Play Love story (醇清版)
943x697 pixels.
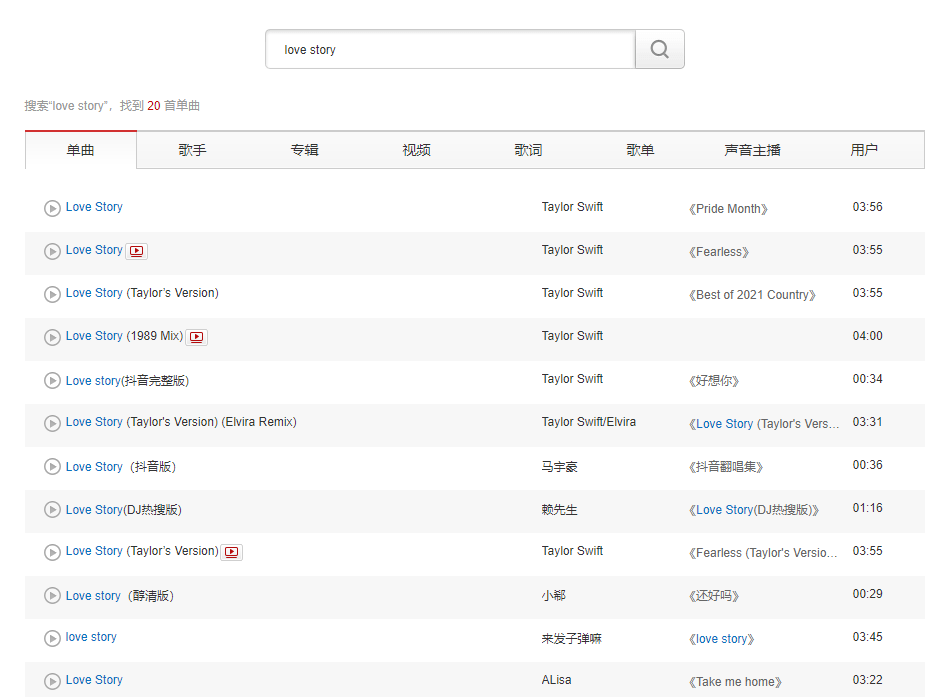click(x=52, y=595)
